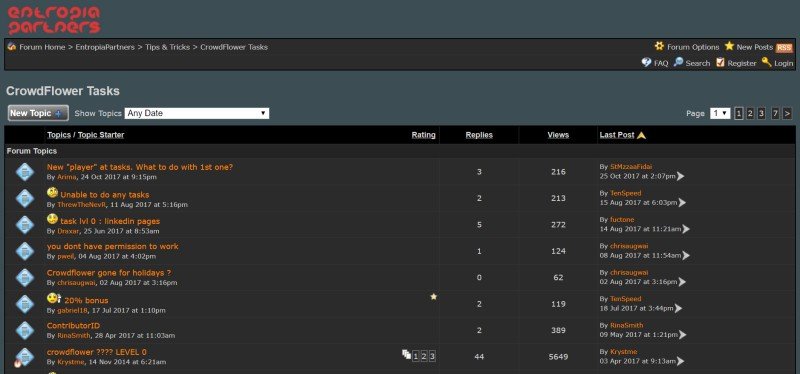
Task: Go to page 2 in pagination
Action: (750, 113)
